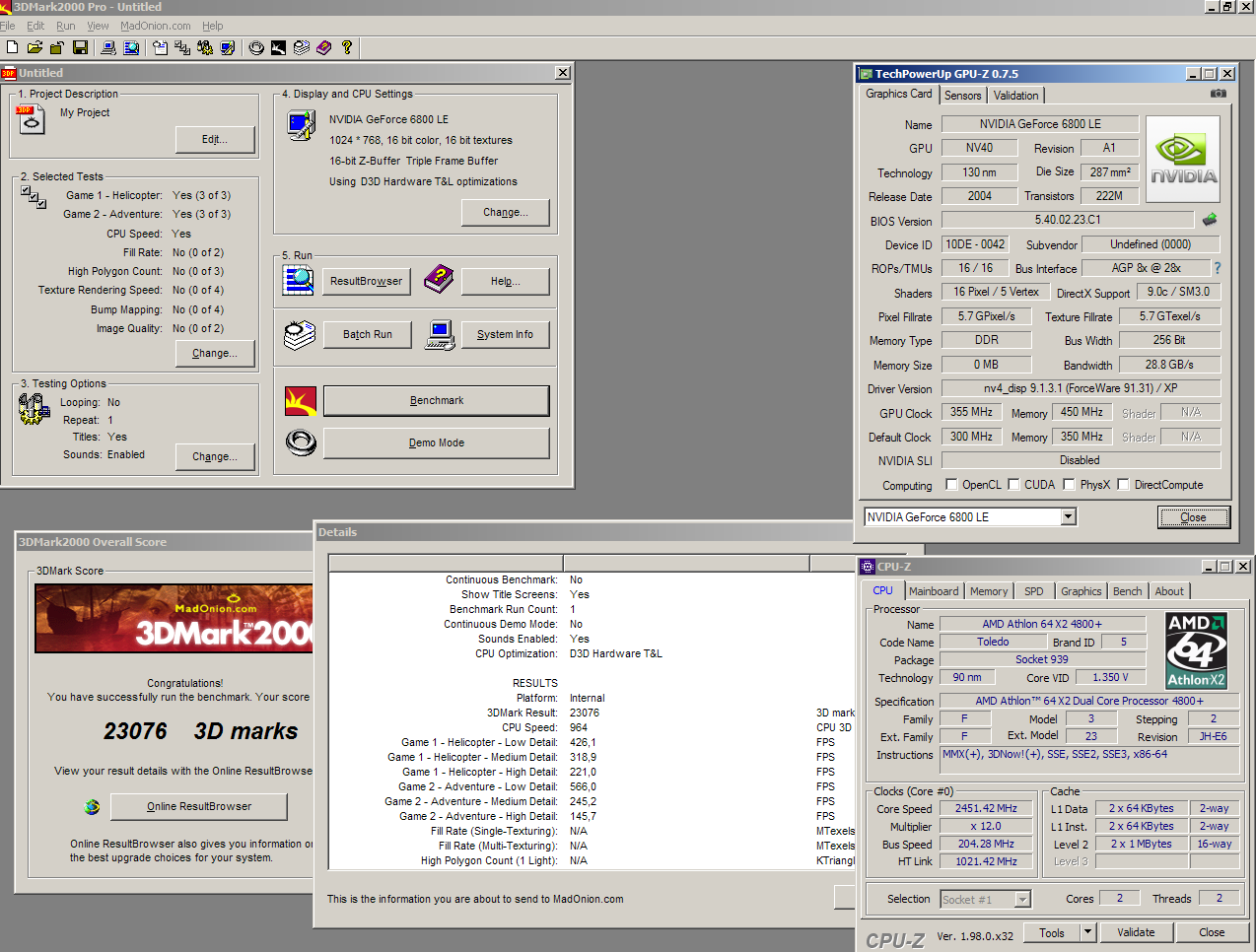
Task: Click the New project toolbar icon
Action: click(12, 47)
